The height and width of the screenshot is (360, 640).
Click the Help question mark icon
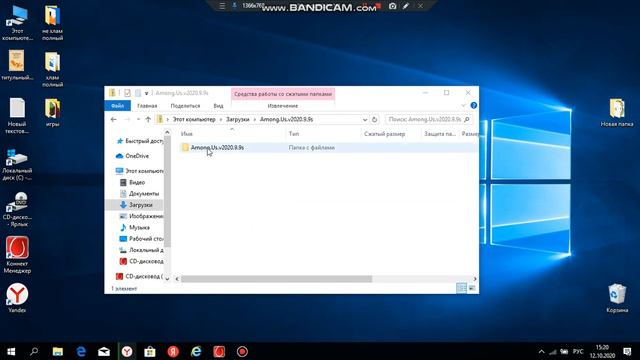coord(473,105)
